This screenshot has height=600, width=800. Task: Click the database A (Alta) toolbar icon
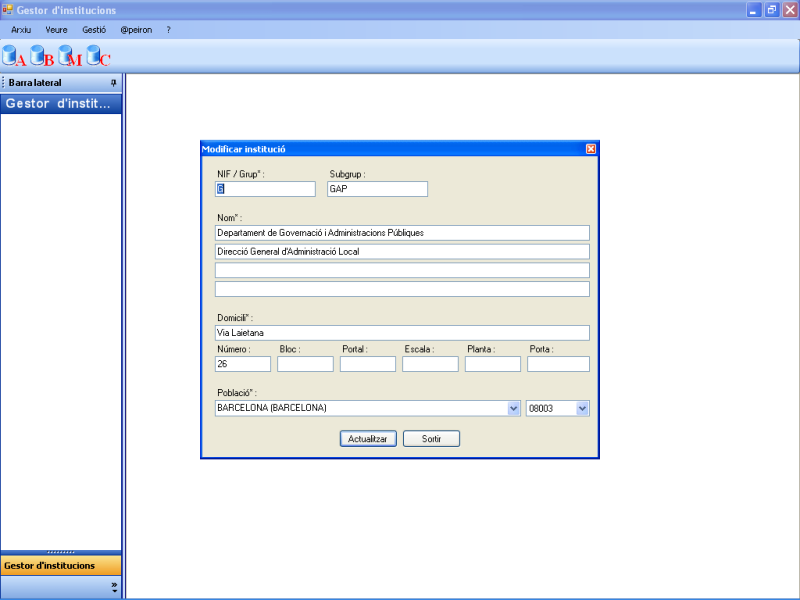[x=13, y=56]
